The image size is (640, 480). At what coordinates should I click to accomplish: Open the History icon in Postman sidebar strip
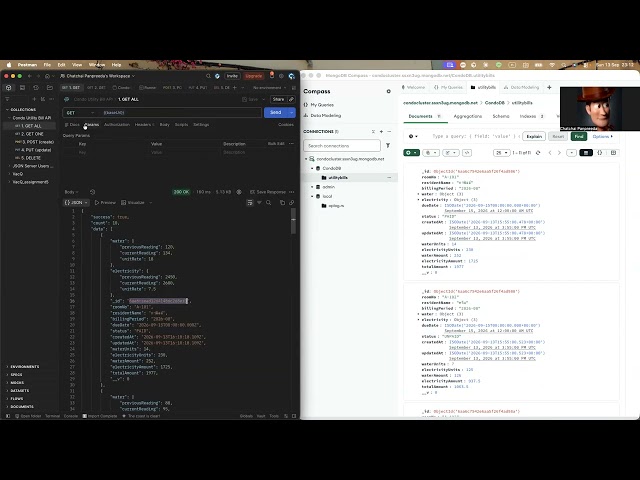[36, 88]
